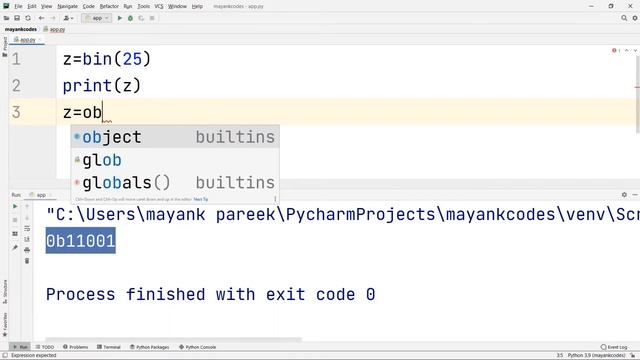This screenshot has width=640, height=360.
Task: Open the Run menu
Action: click(x=128, y=7)
